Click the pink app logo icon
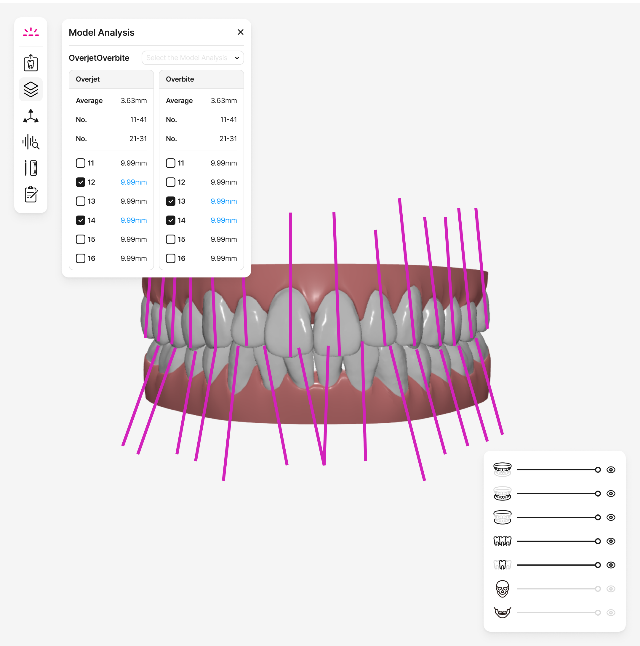 [31, 32]
